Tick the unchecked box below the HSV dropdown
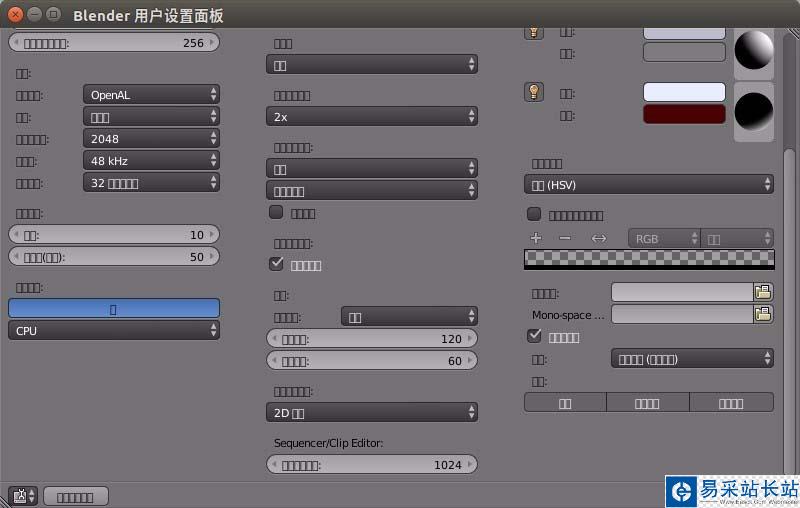Image resolution: width=800 pixels, height=508 pixels. point(534,214)
